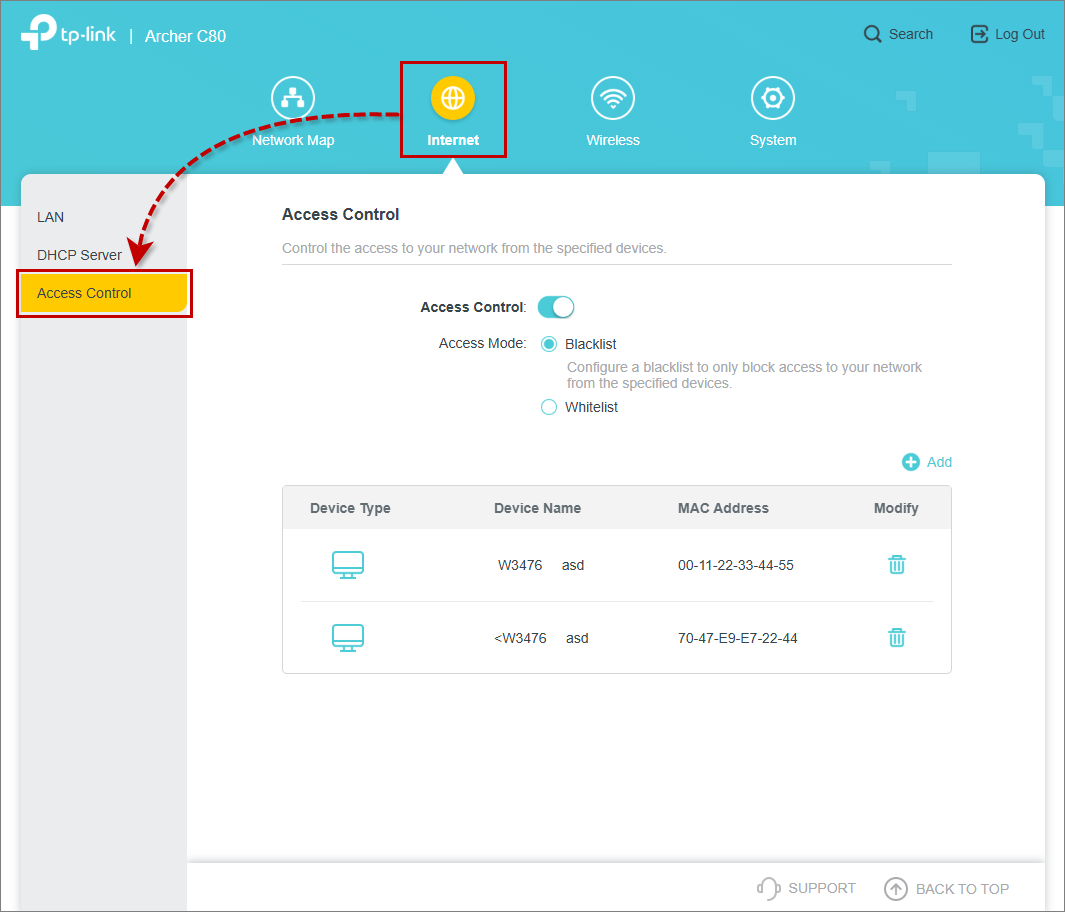Click the Search magnifier icon

point(873,34)
